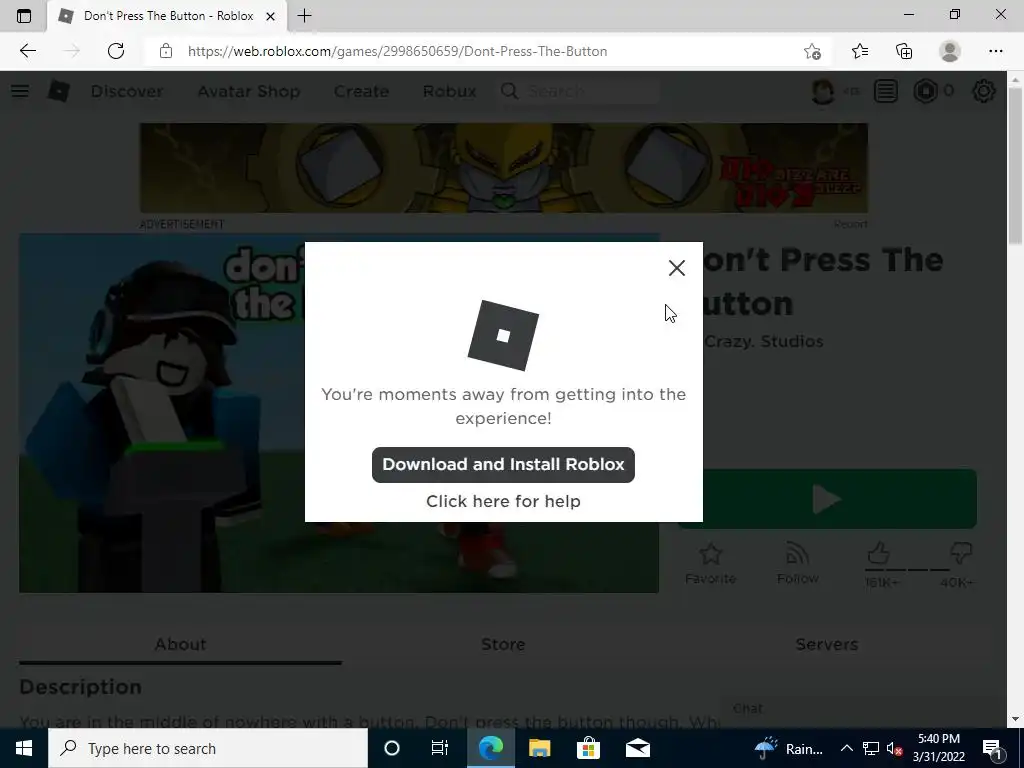
Task: Open Roblox settings gear
Action: pos(984,91)
